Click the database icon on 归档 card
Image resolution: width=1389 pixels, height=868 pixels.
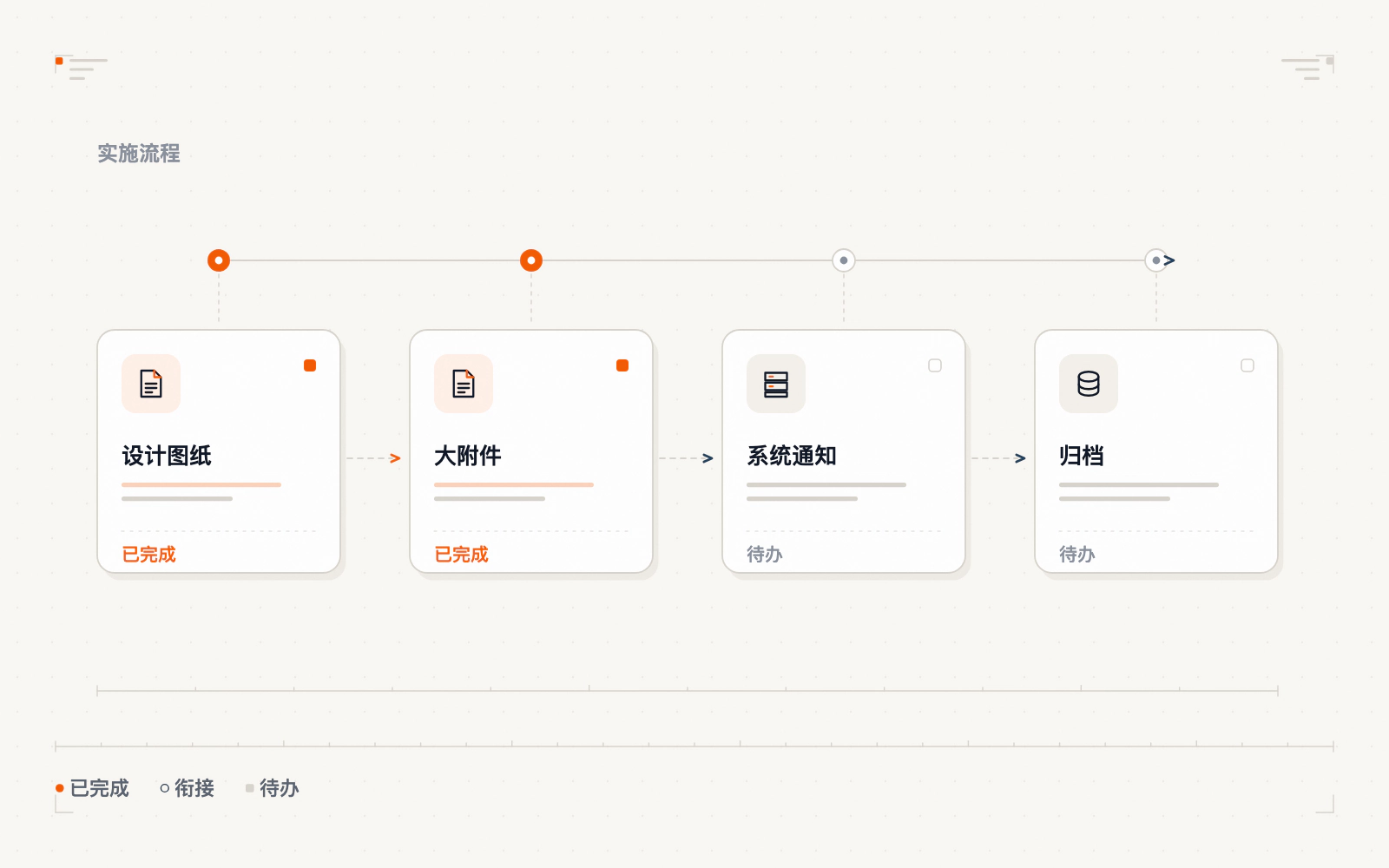[1089, 384]
